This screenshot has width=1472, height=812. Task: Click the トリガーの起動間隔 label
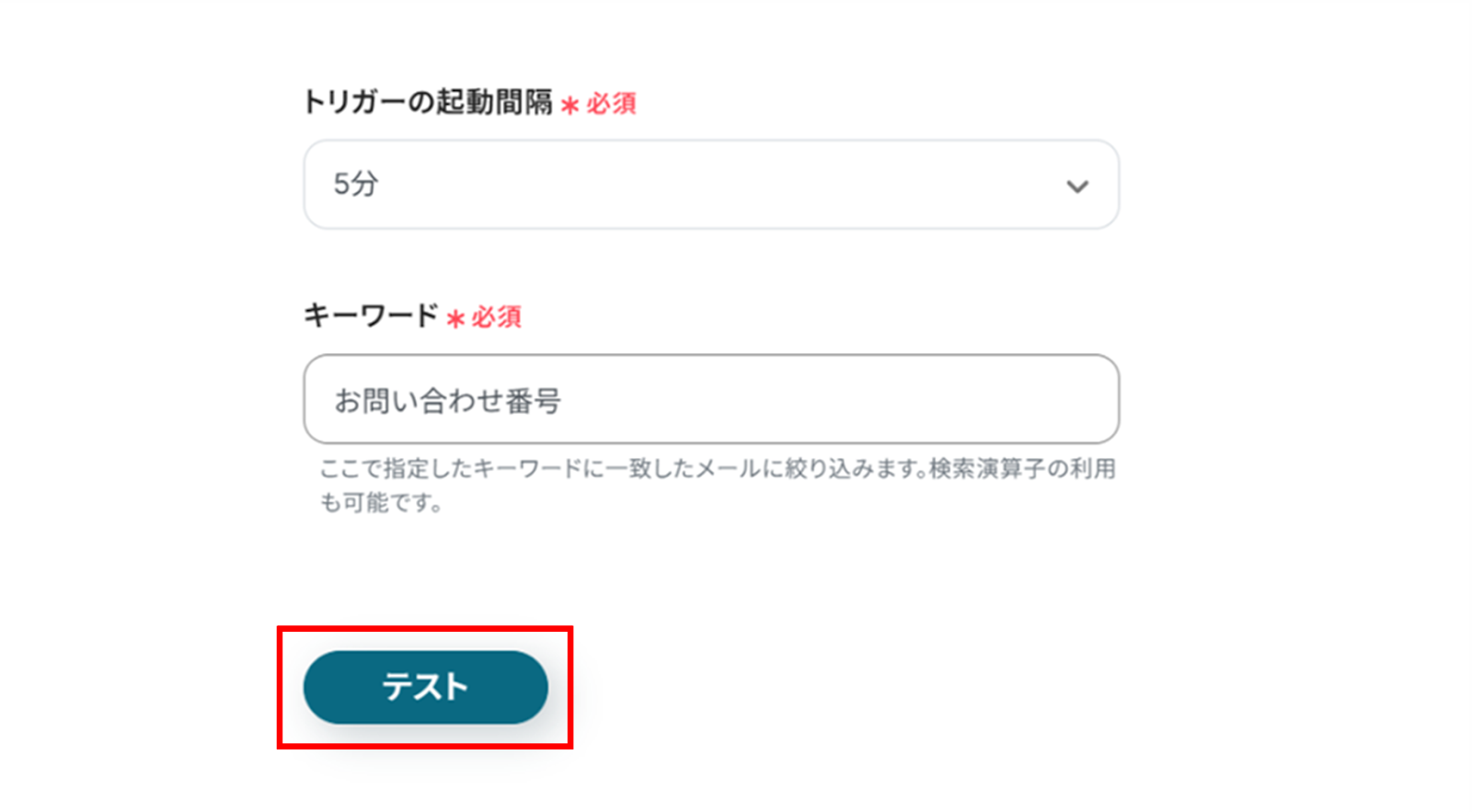pyautogui.click(x=428, y=102)
